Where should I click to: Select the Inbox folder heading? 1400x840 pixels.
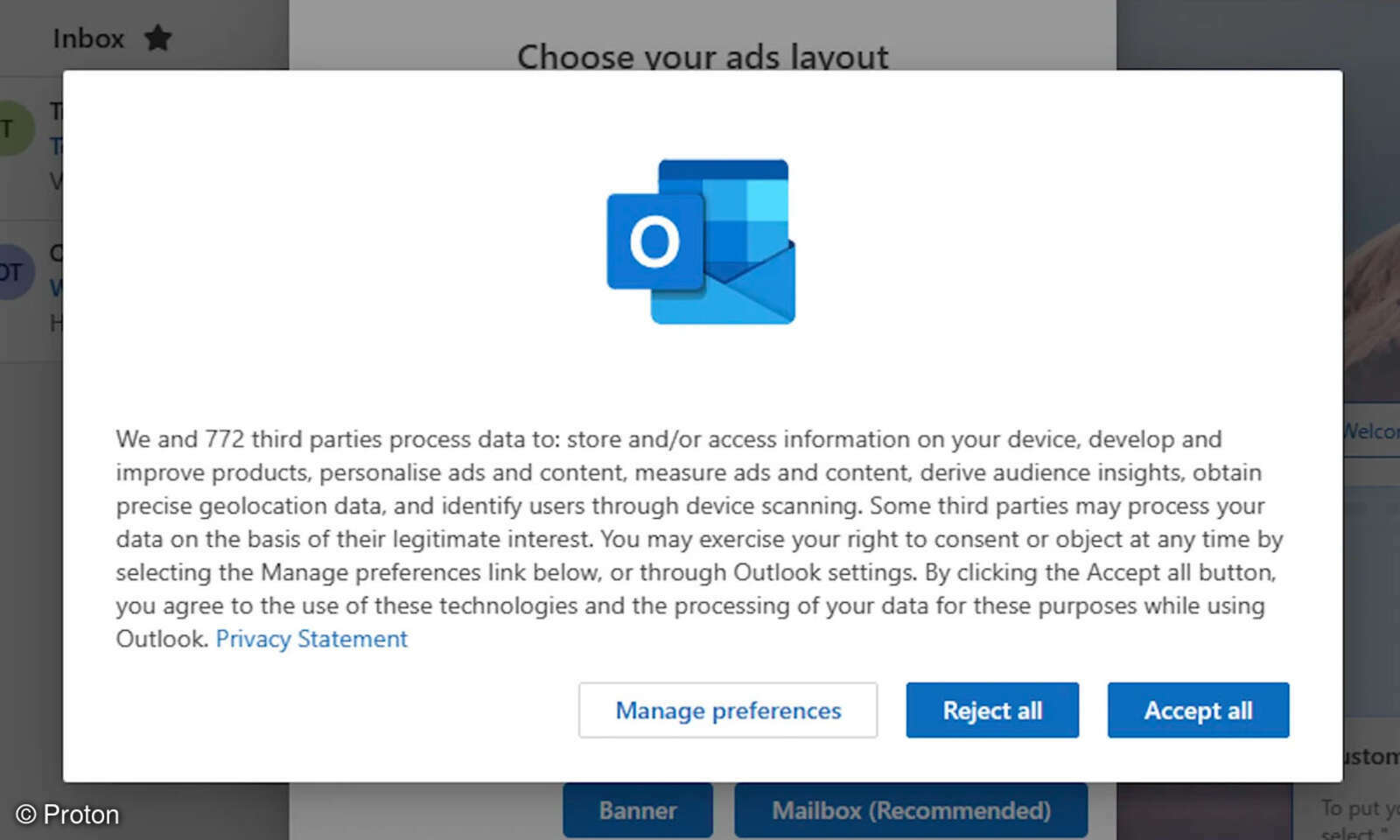(88, 38)
